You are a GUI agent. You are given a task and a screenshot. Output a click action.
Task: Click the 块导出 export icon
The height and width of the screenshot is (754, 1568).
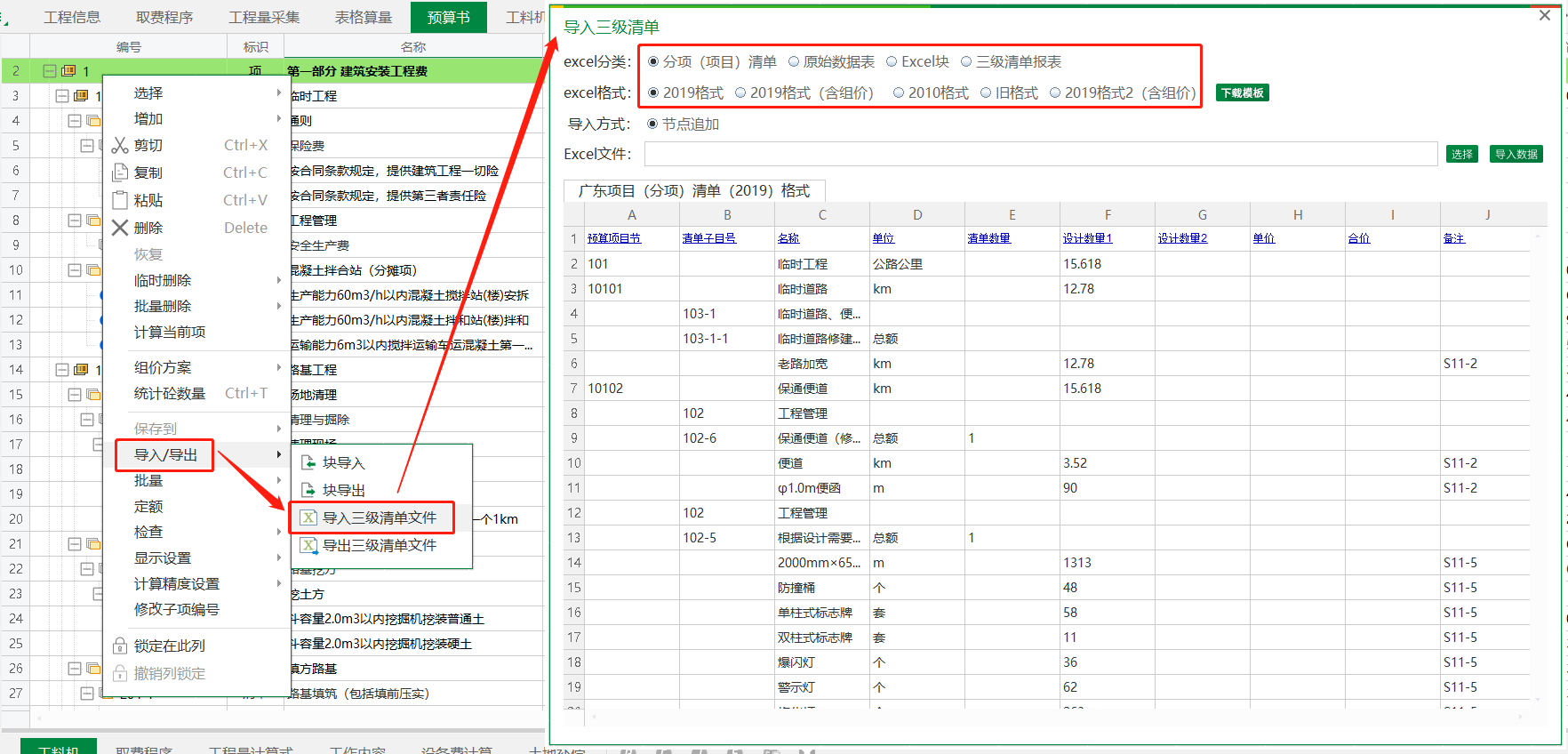click(308, 490)
